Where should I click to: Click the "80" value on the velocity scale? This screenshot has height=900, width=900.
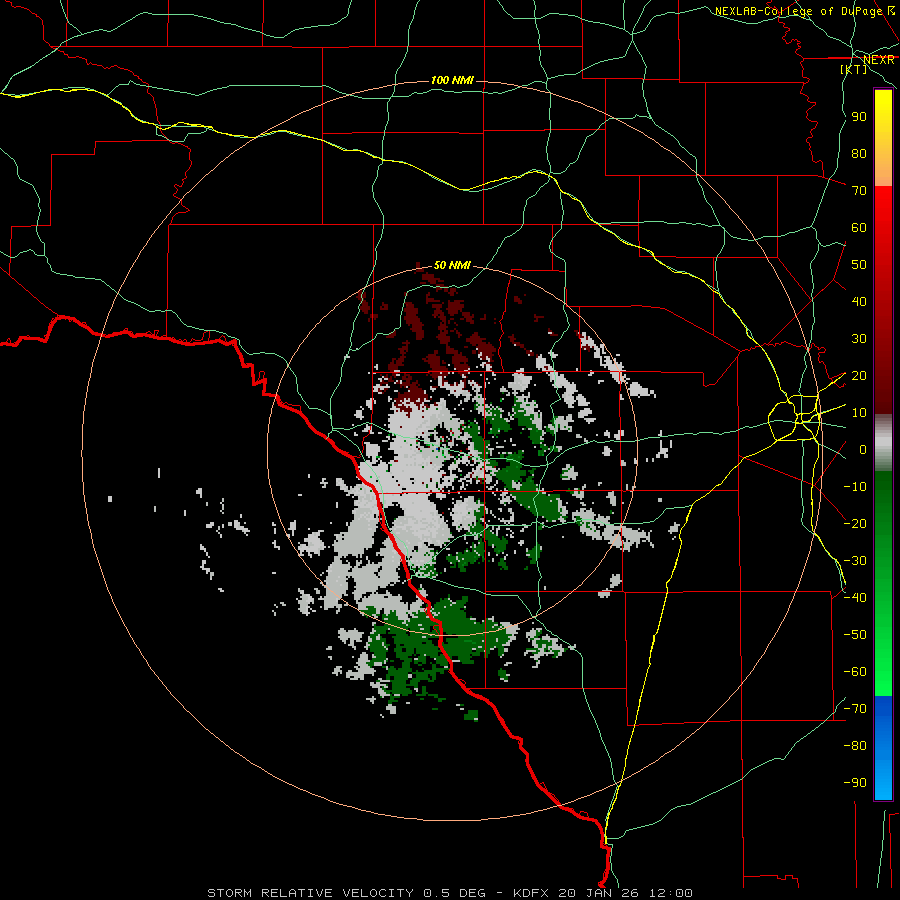(x=859, y=153)
